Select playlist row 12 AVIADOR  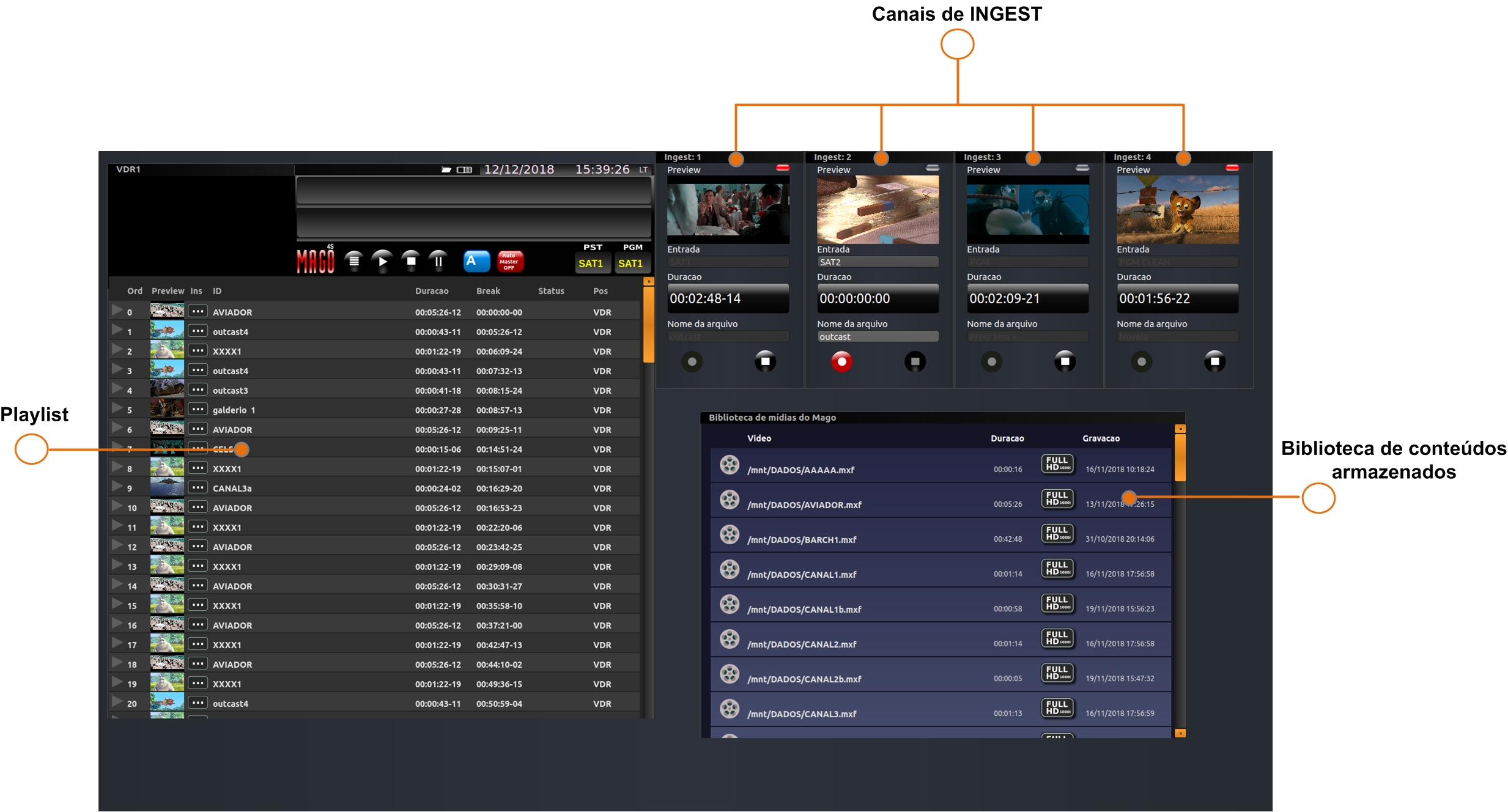point(374,547)
